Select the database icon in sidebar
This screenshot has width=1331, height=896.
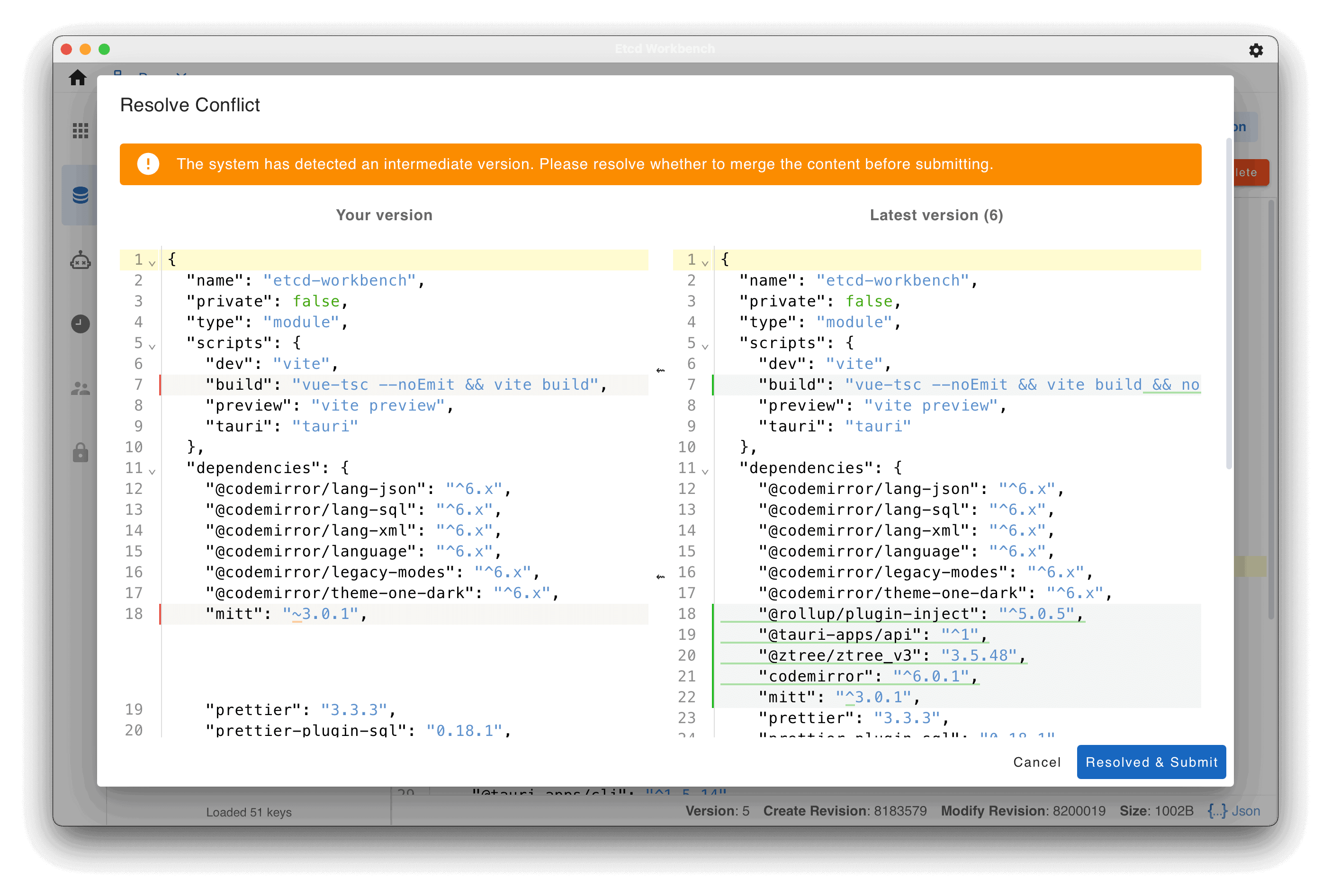[81, 196]
